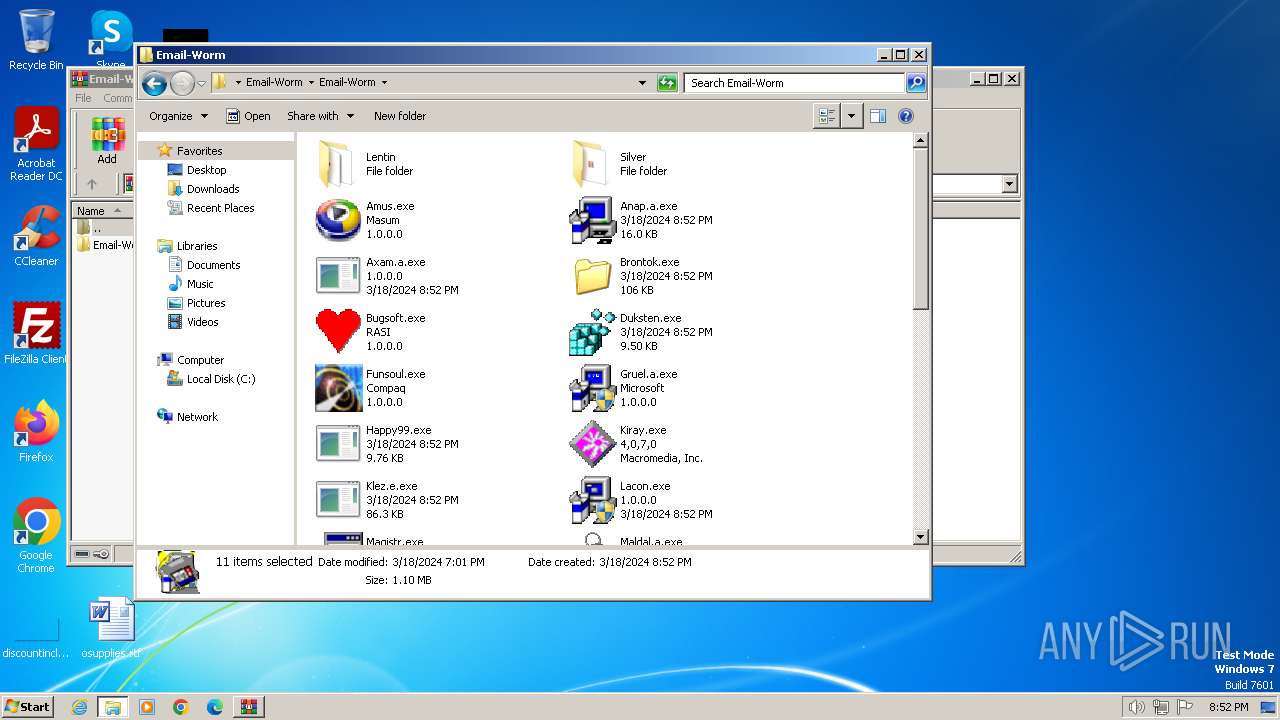Select the Klez.e.exe file icon
The image size is (1280, 720).
[x=338, y=500]
